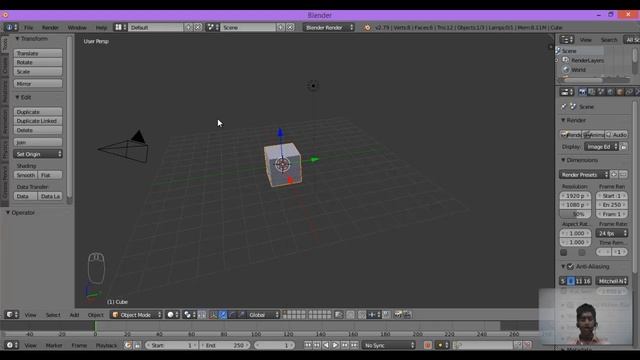Image resolution: width=640 pixels, height=360 pixels.
Task: Open the pivot point menu
Action: [x=189, y=315]
